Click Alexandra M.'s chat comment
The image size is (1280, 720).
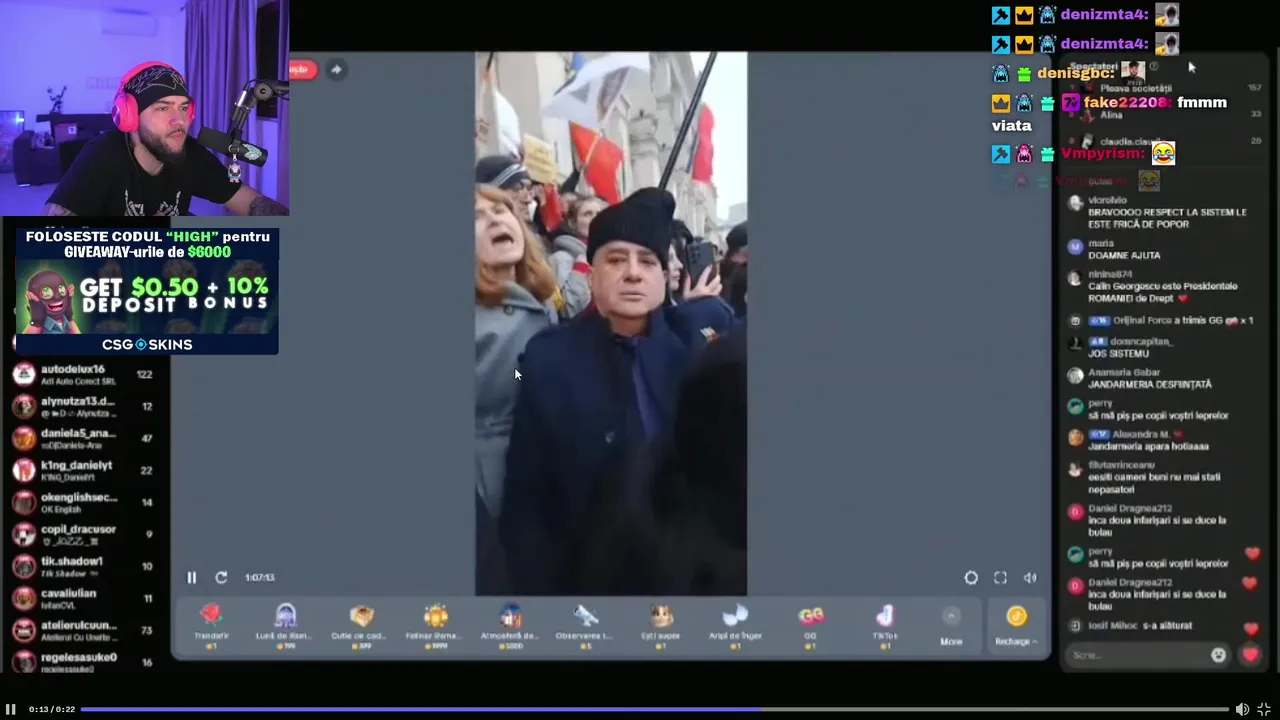[1140, 440]
